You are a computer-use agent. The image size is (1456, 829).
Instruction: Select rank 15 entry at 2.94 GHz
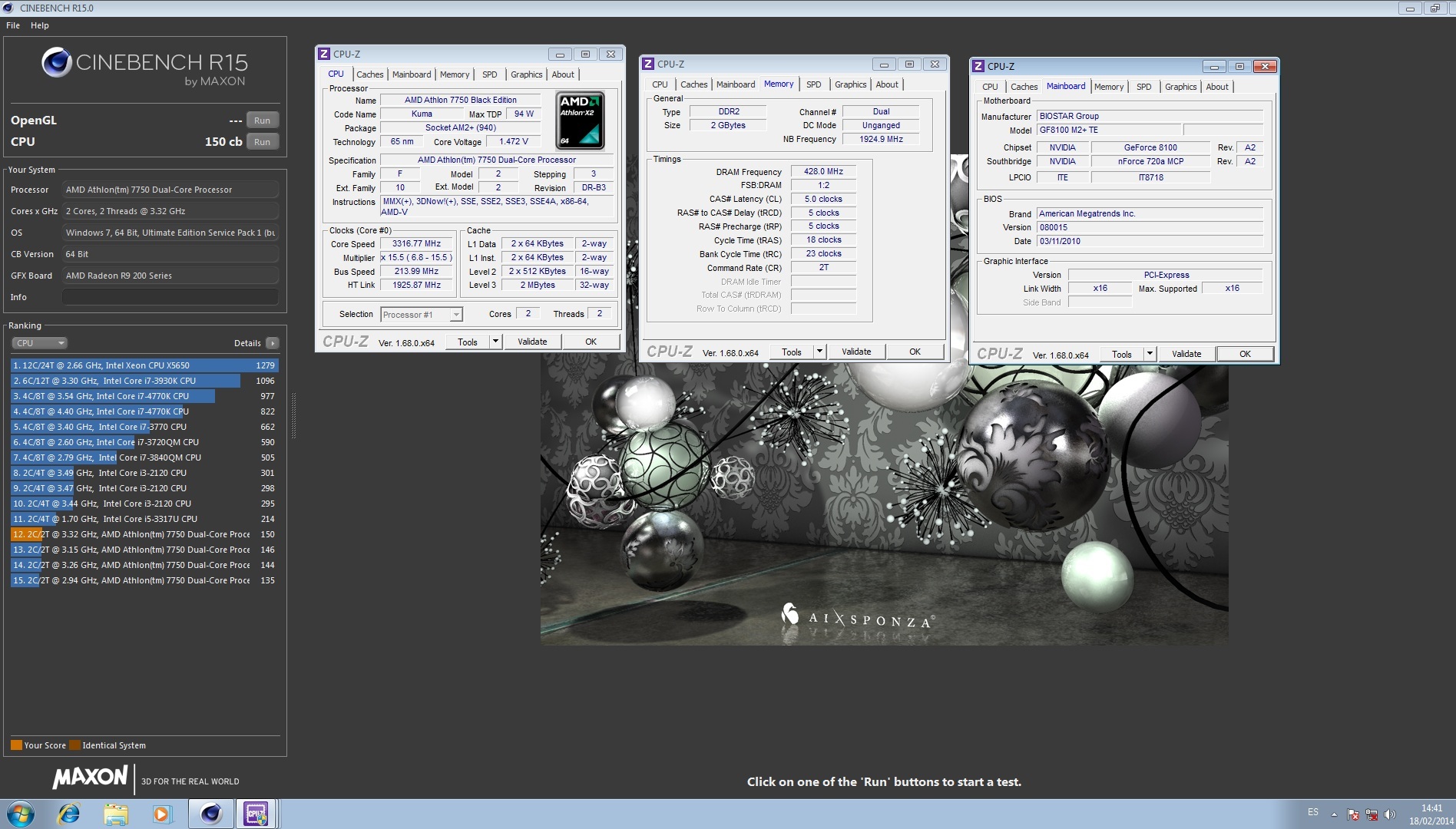pos(144,580)
